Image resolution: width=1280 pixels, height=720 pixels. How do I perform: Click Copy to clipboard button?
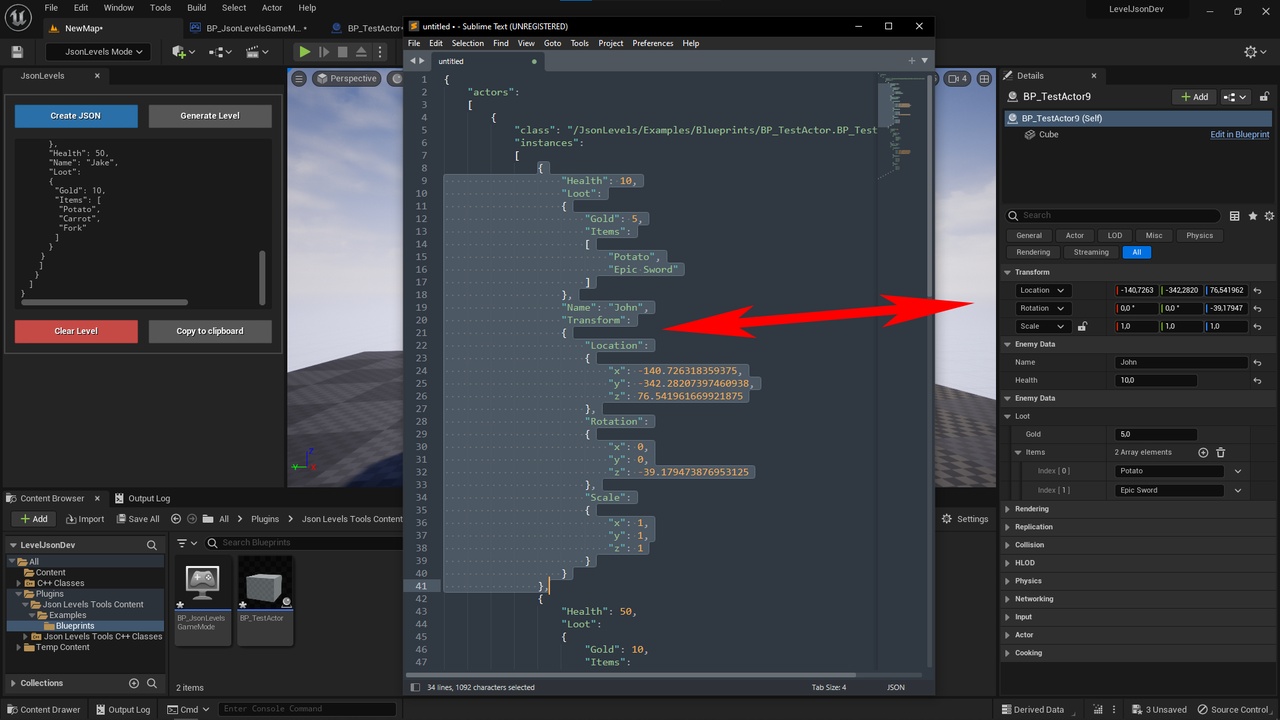click(210, 331)
